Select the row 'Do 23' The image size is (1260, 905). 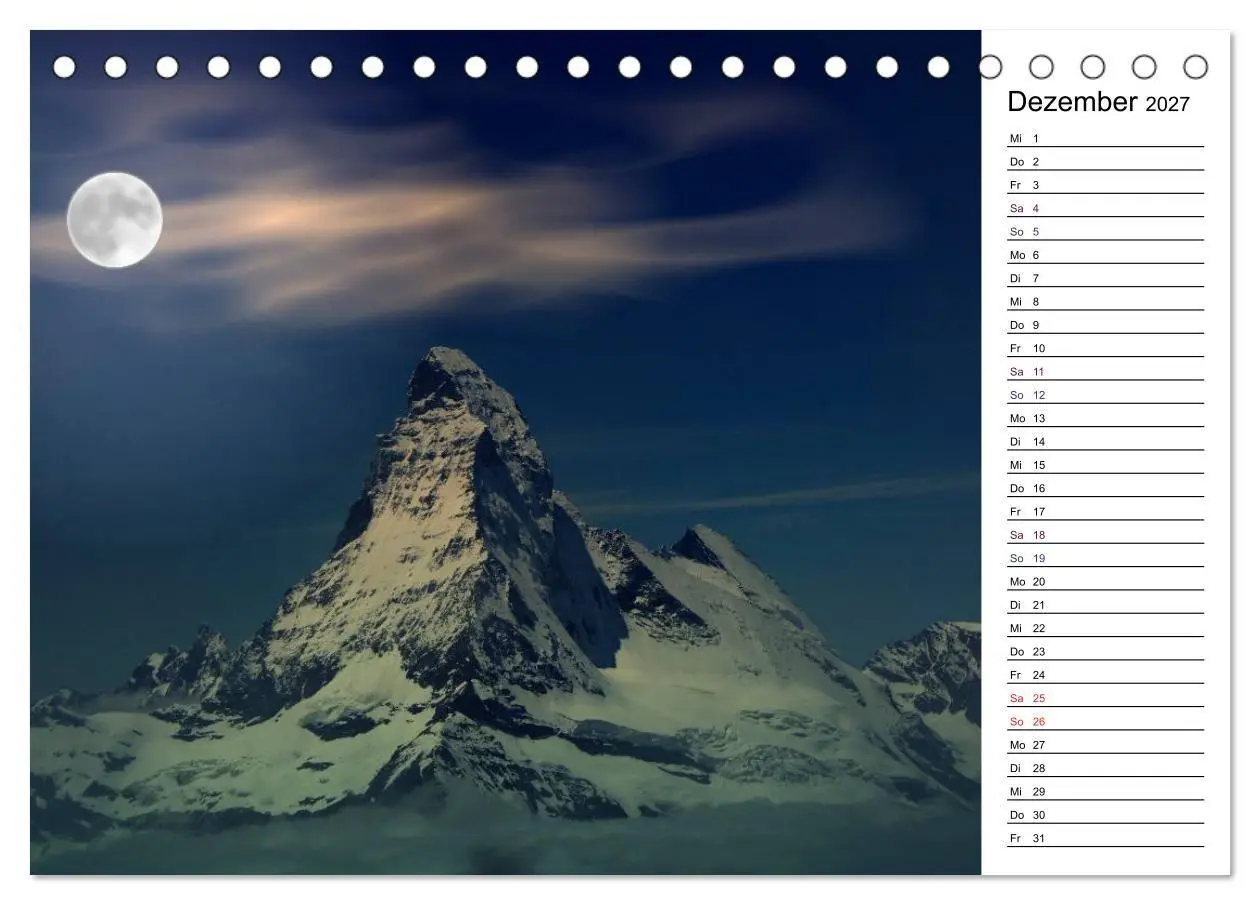point(1105,651)
